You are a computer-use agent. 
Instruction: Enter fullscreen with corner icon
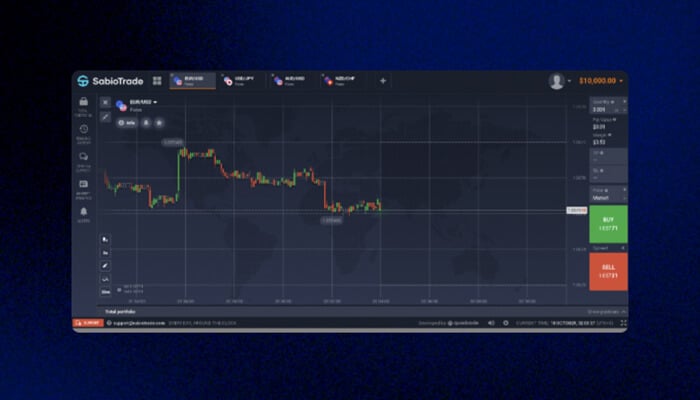pyautogui.click(x=623, y=323)
